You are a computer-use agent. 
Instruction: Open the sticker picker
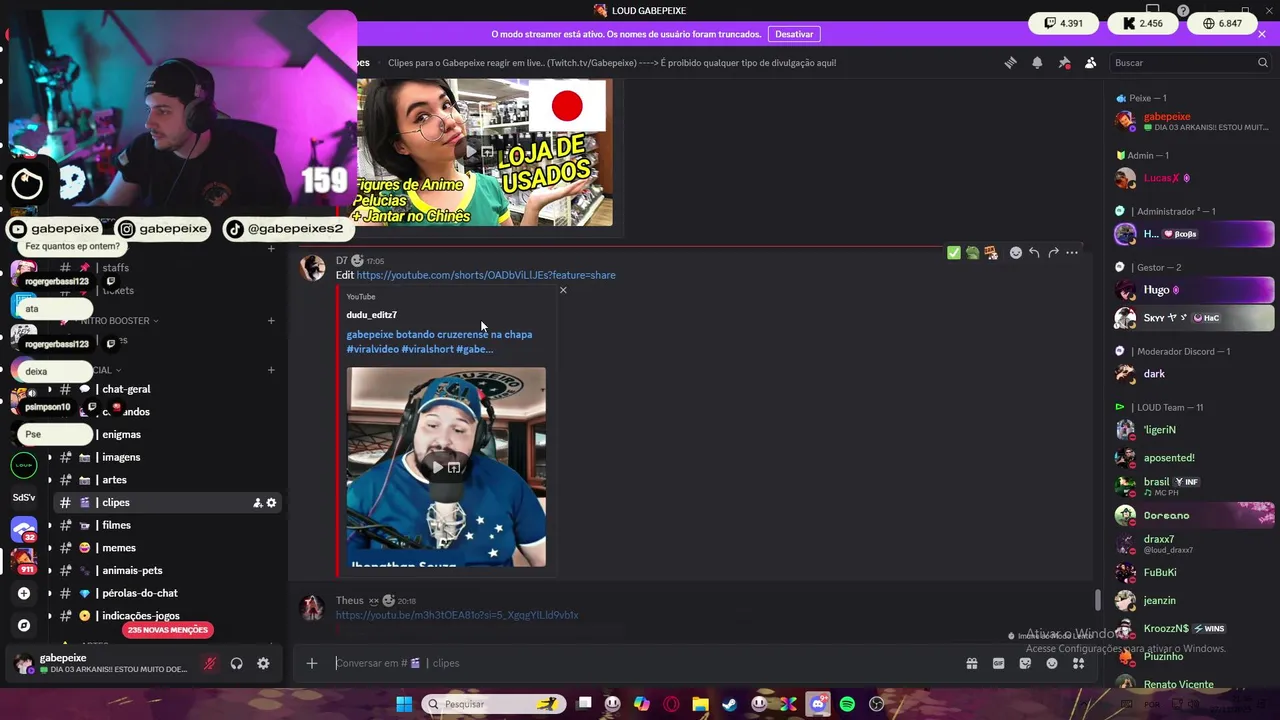[1025, 663]
